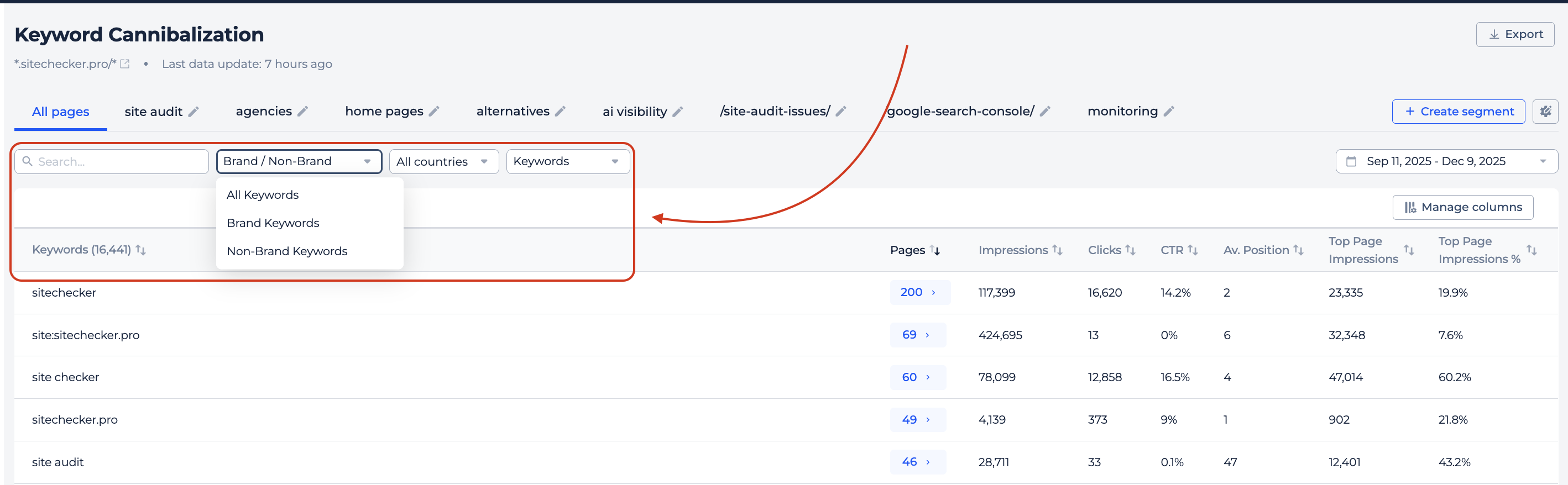Sort by Keywords column arrows

pos(140,250)
